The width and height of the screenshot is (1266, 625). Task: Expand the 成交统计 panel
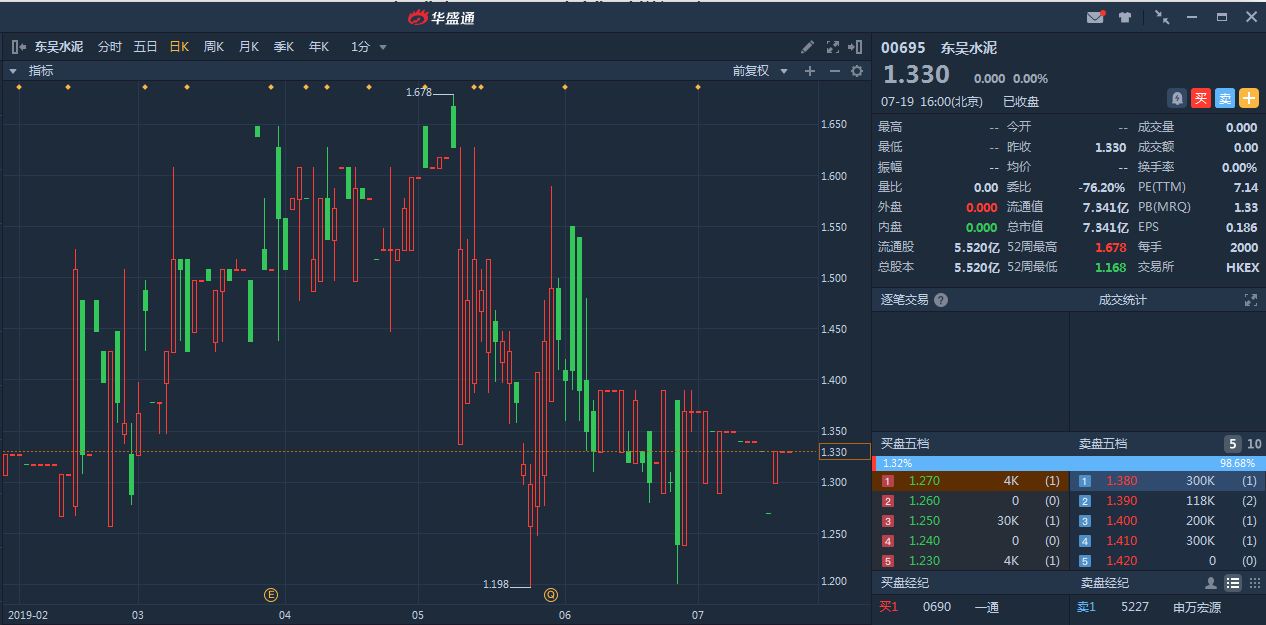[x=1250, y=300]
